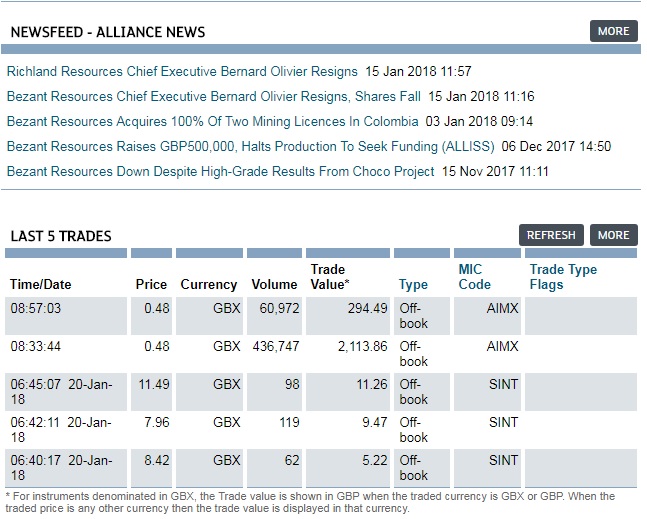
Task: Select the 06:45:07 20-Jan-18 trade time
Action: click(66, 392)
